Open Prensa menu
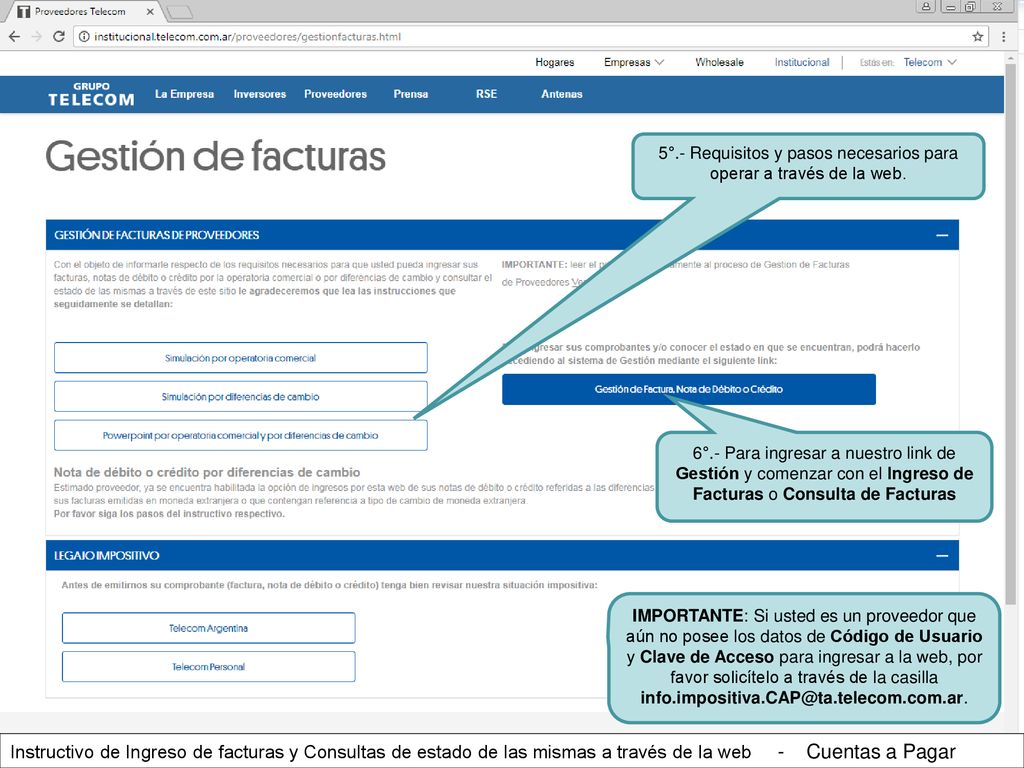This screenshot has height=768, width=1024. [x=411, y=94]
